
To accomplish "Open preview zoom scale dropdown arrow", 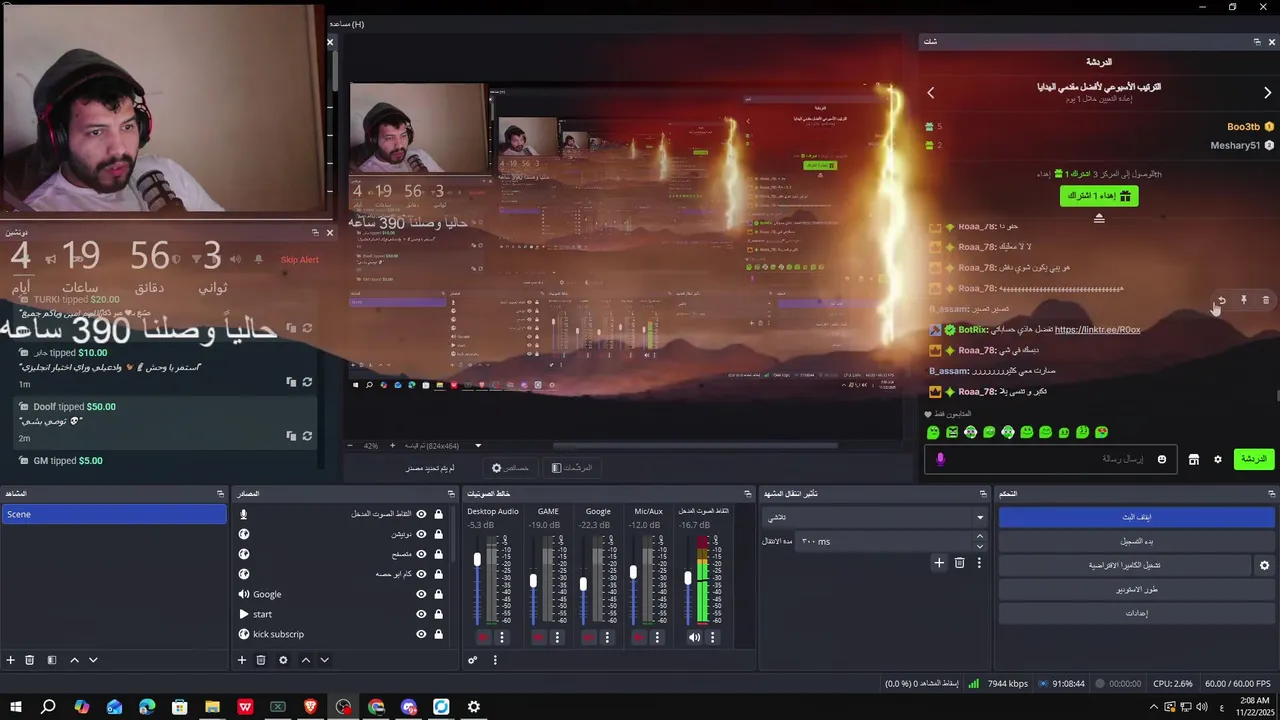I will [x=478, y=446].
